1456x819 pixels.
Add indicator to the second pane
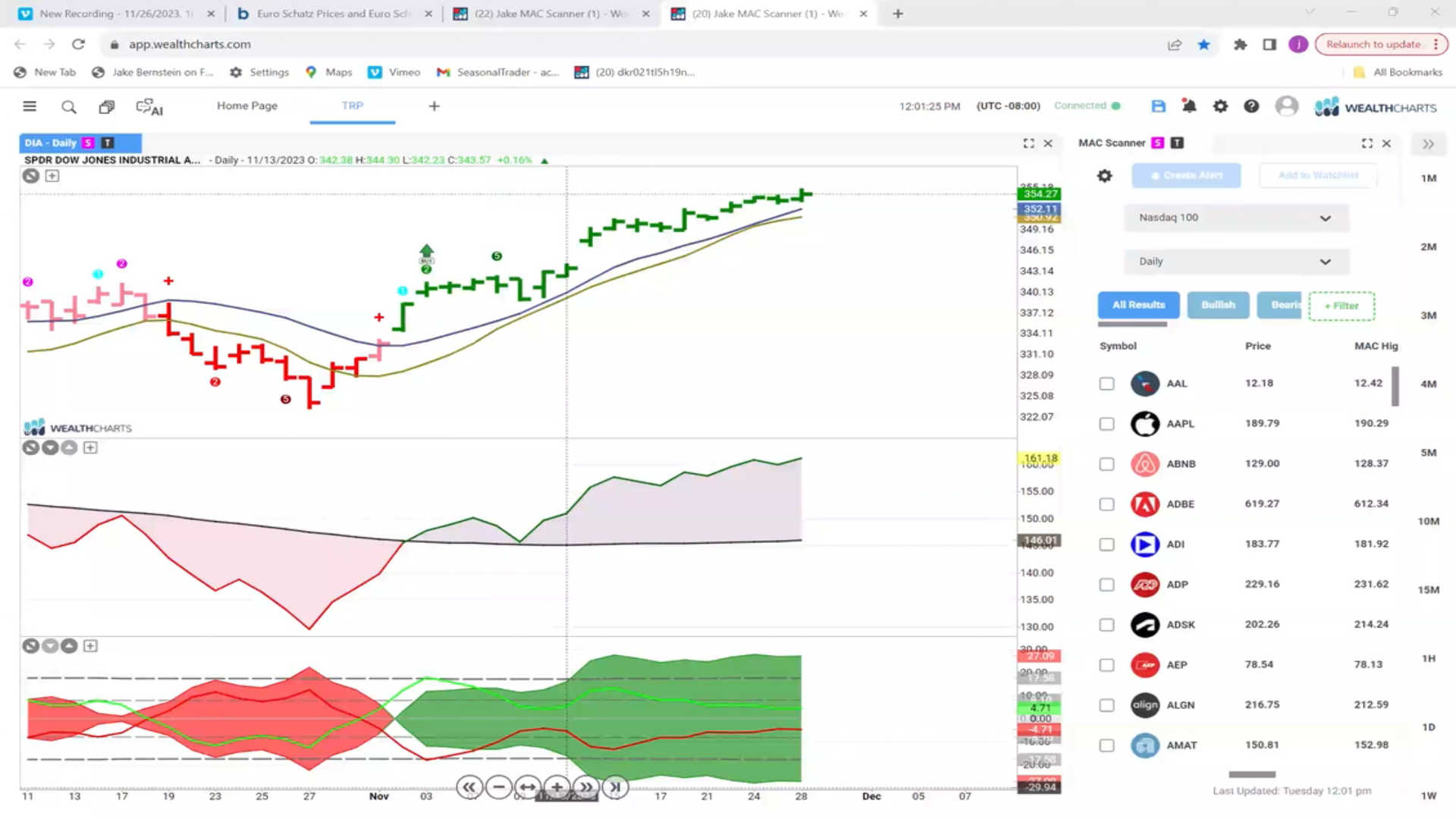coord(90,447)
